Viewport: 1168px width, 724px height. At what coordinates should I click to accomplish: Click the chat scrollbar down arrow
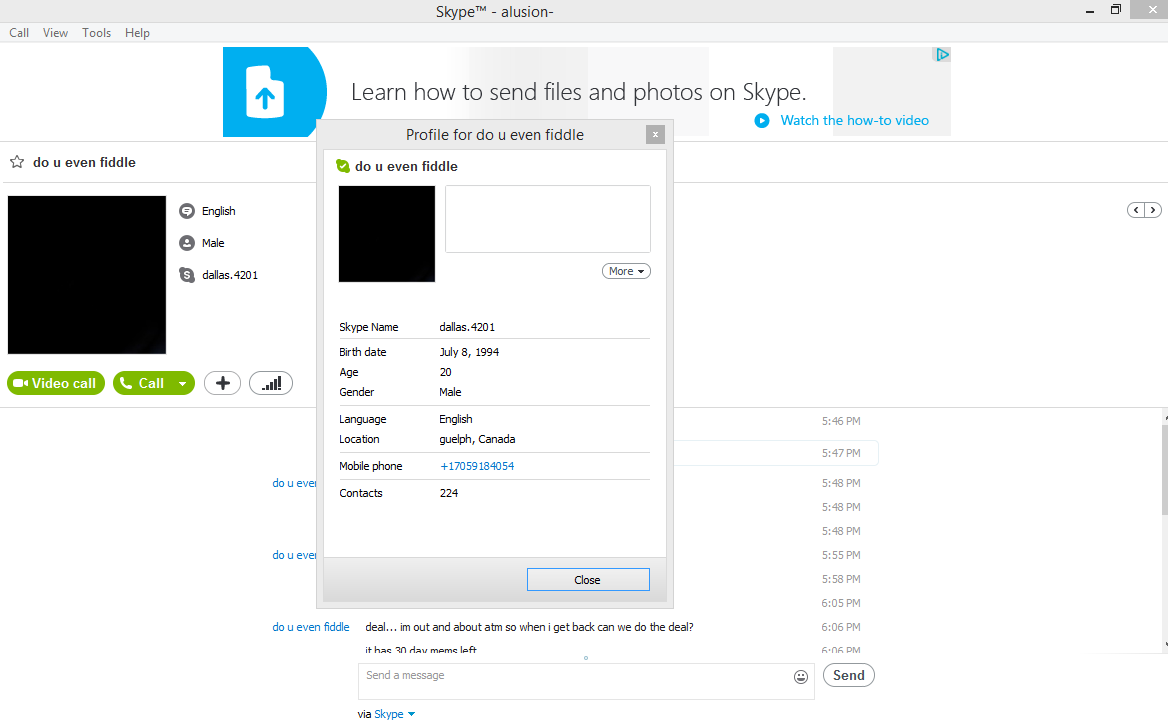(x=1164, y=645)
